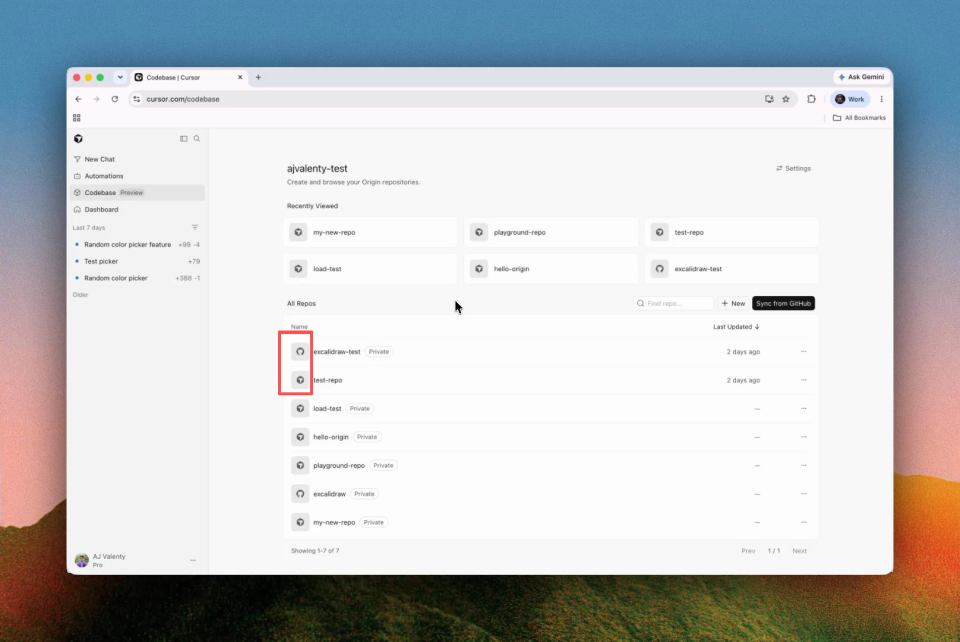The height and width of the screenshot is (642, 960).
Task: Open the Work profile button
Action: pyautogui.click(x=850, y=99)
